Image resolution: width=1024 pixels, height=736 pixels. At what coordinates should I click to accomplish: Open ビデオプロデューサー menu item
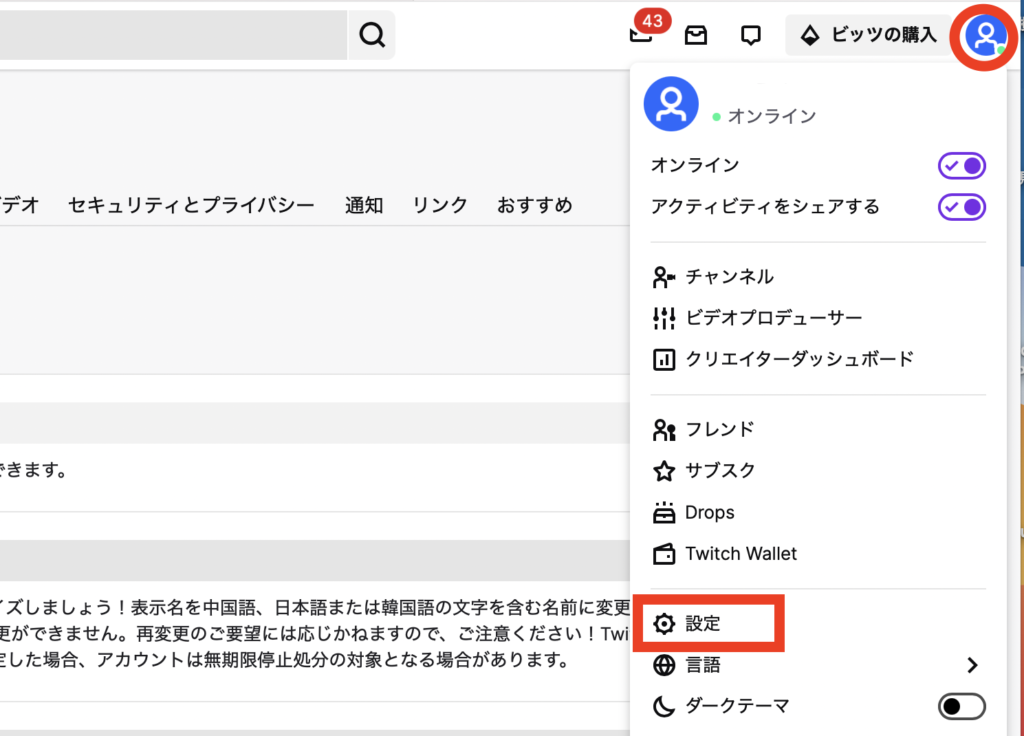pos(818,318)
